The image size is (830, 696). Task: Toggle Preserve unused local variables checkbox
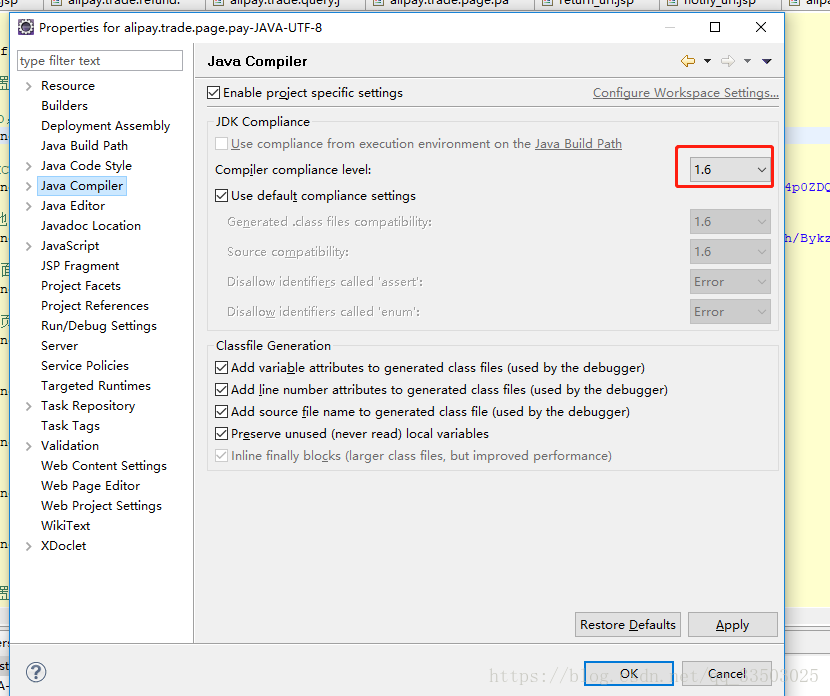(x=221, y=433)
